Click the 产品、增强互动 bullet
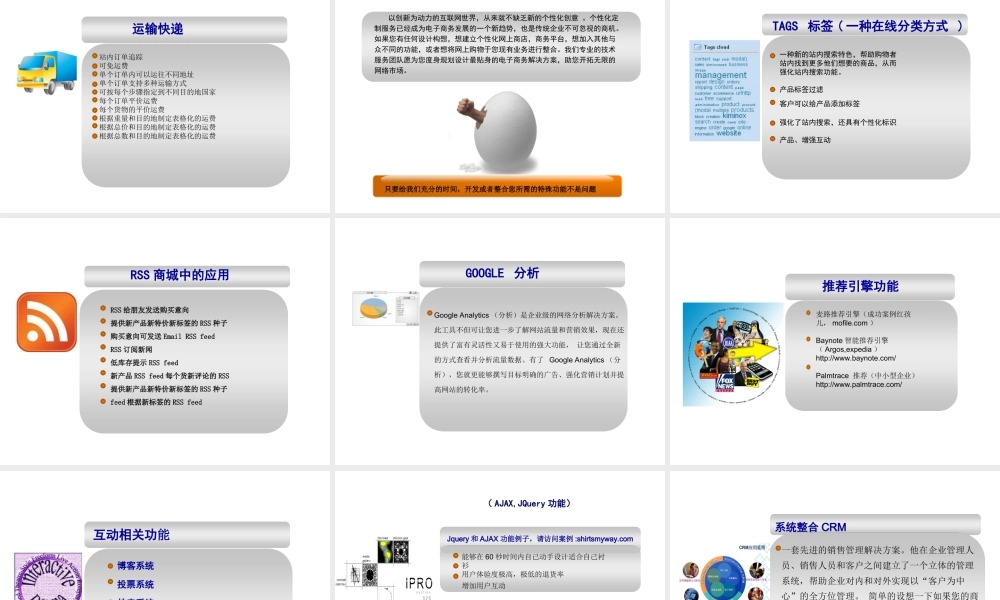 tap(804, 140)
